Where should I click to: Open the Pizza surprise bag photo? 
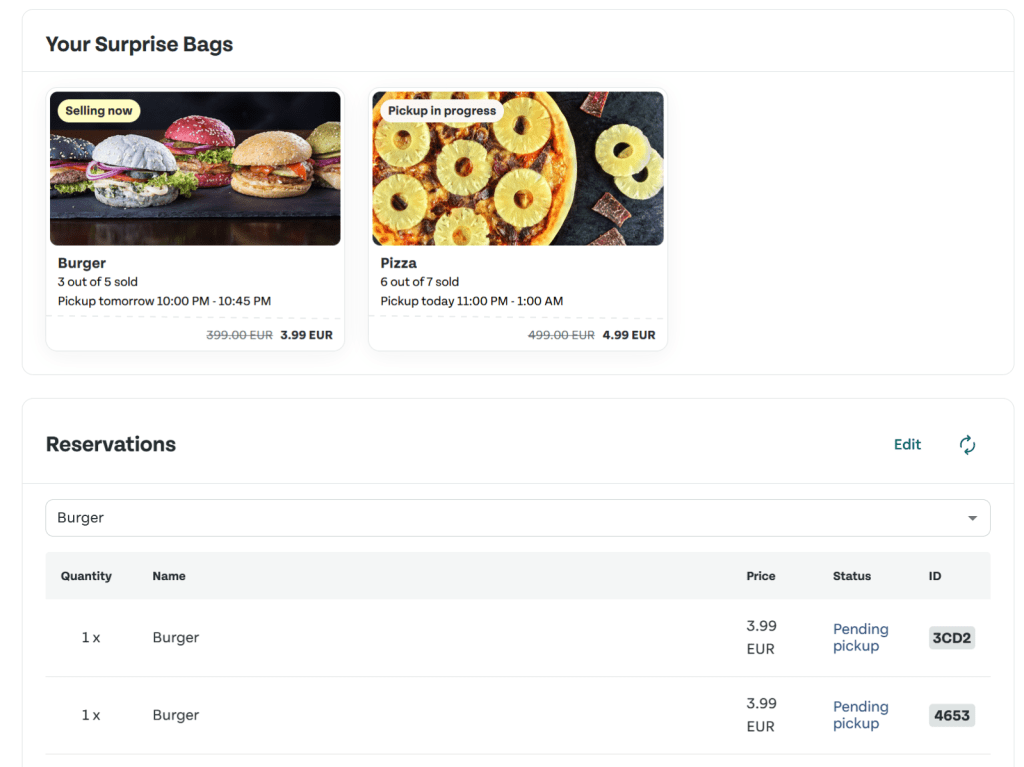(x=517, y=168)
